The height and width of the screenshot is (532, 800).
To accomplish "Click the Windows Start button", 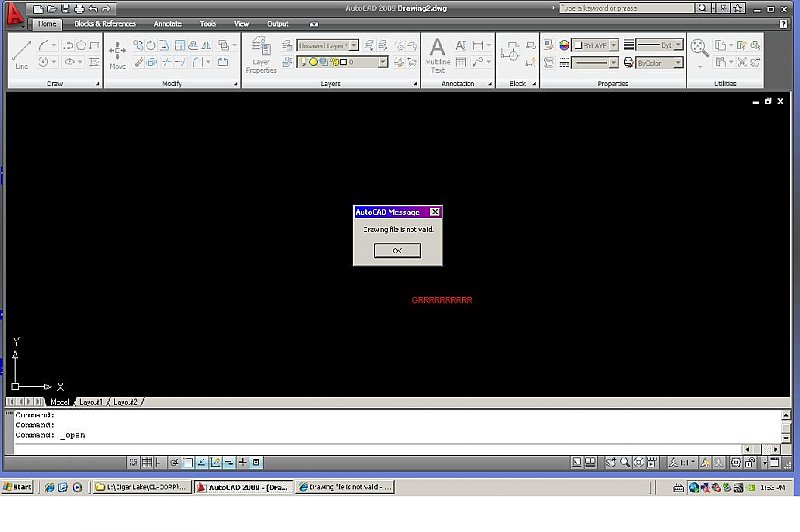I will [x=17, y=487].
